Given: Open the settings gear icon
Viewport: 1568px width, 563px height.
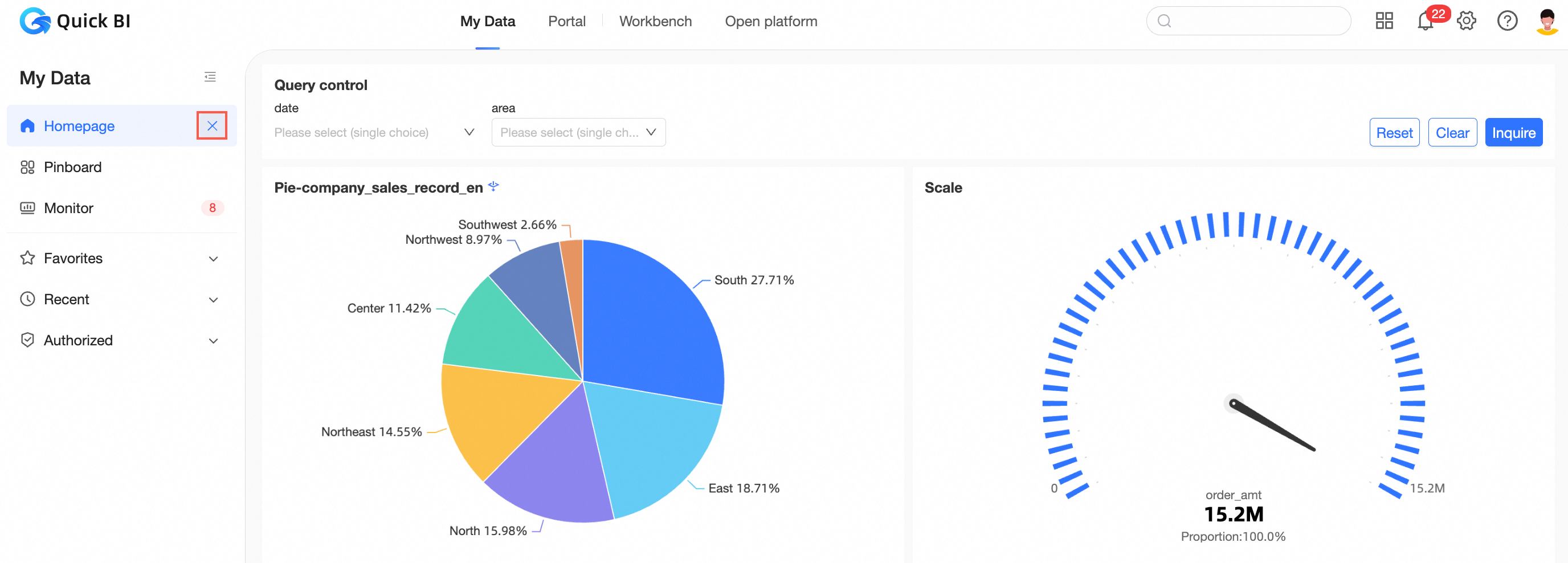Looking at the screenshot, I should pos(1467,21).
